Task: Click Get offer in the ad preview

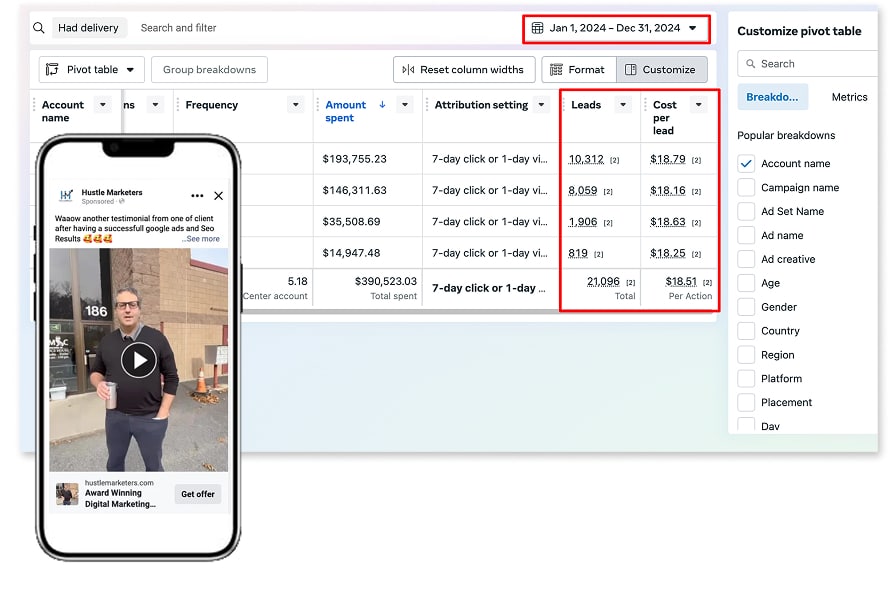Action: pos(198,494)
